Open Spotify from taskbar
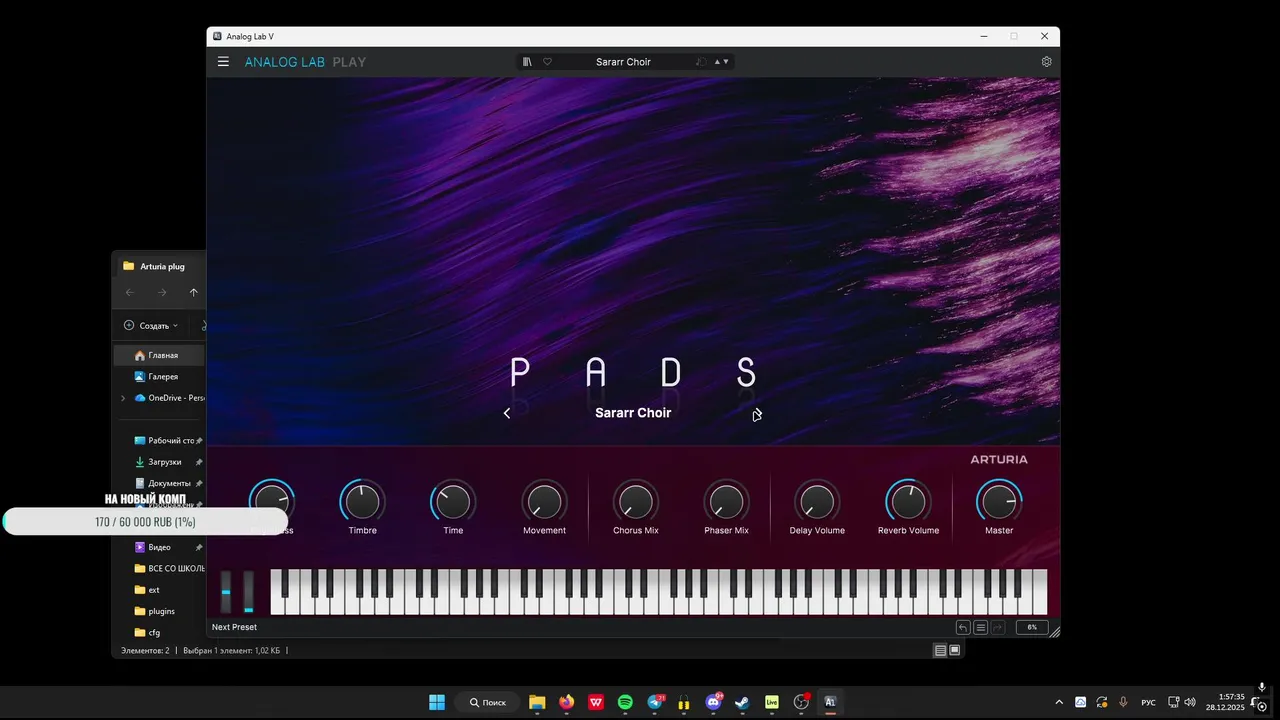 click(625, 702)
